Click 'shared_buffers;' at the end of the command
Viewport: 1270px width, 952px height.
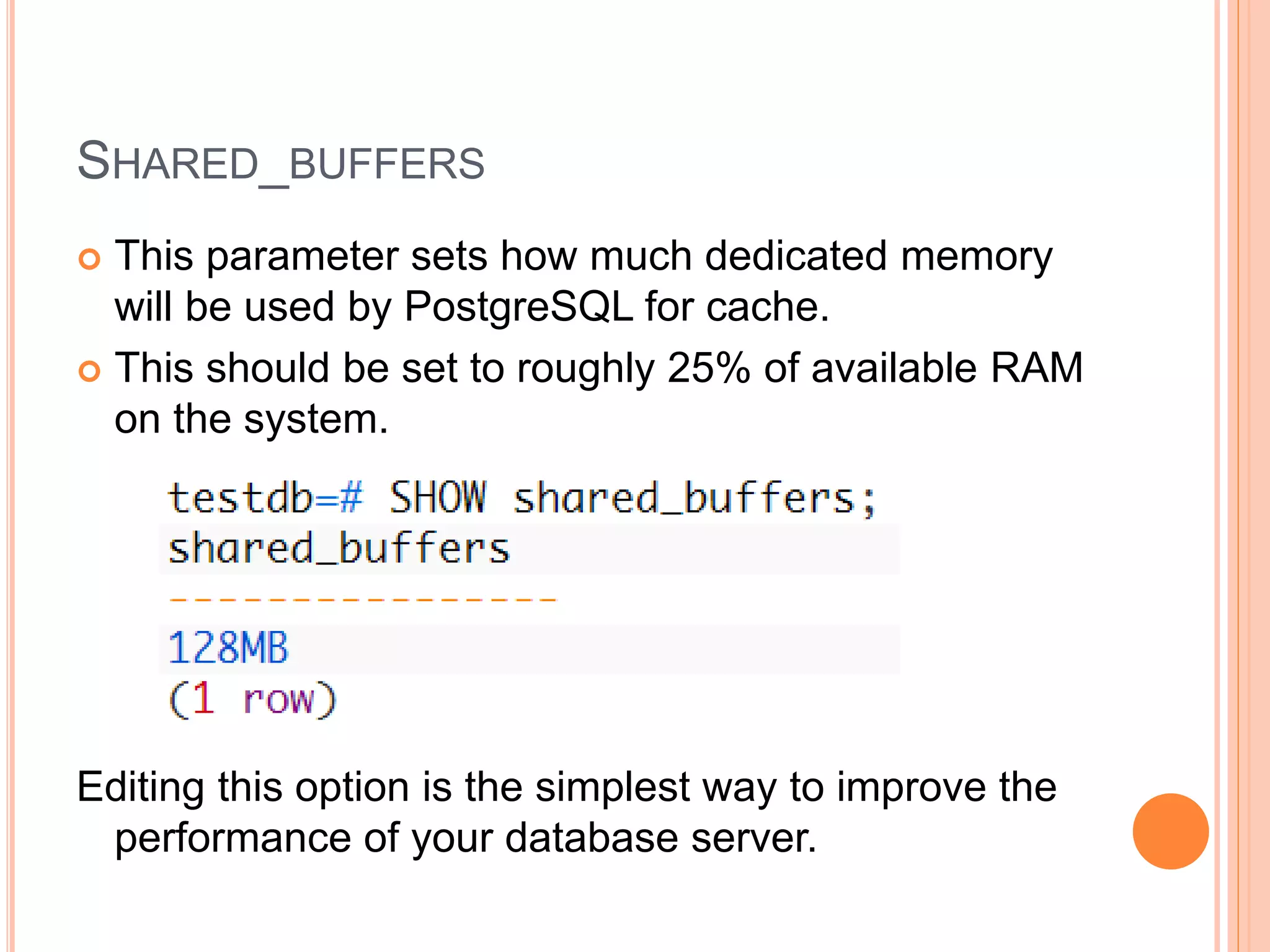click(x=695, y=499)
